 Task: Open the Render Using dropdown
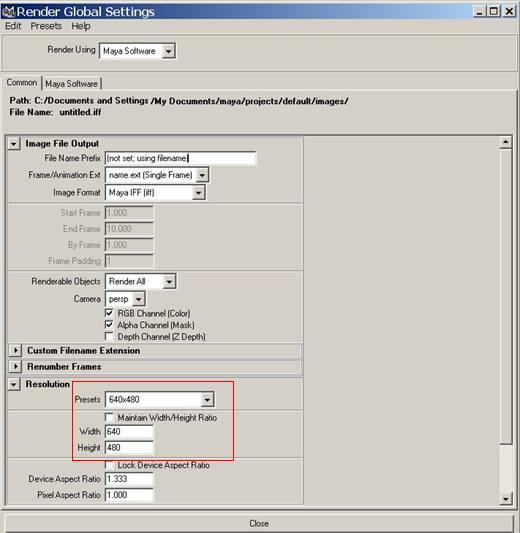[137, 51]
